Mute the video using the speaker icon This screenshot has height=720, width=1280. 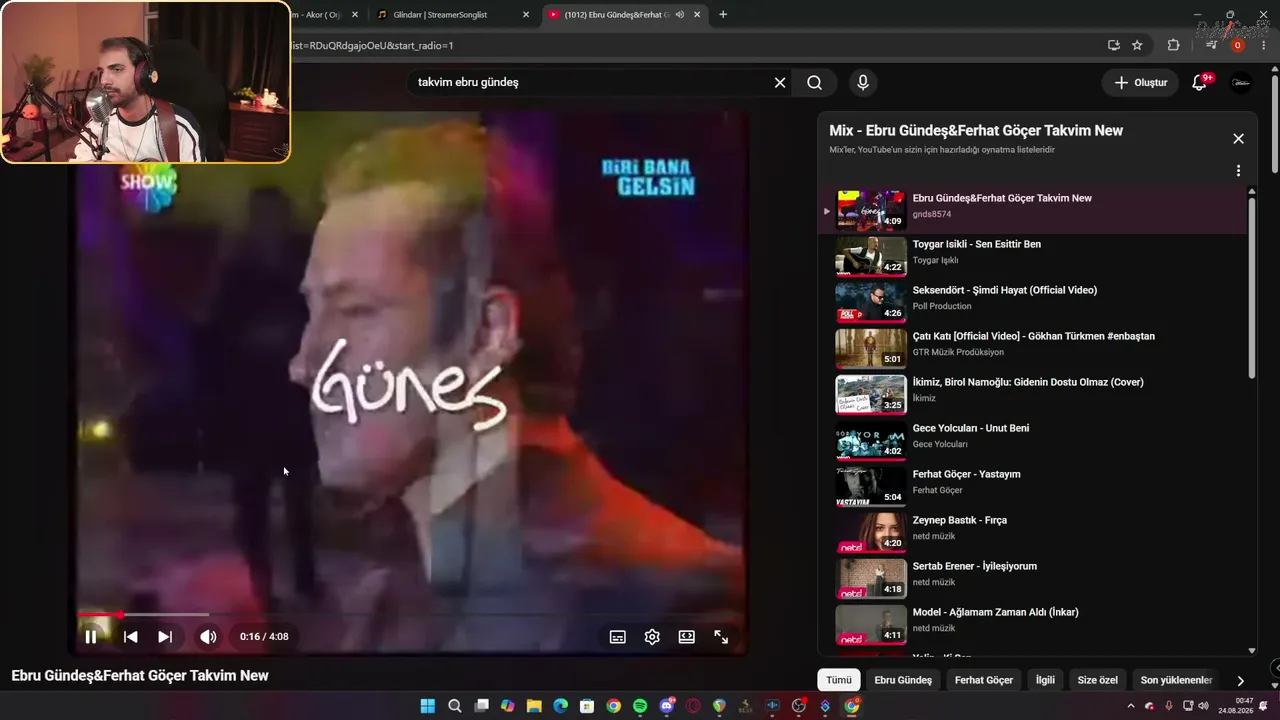[208, 637]
